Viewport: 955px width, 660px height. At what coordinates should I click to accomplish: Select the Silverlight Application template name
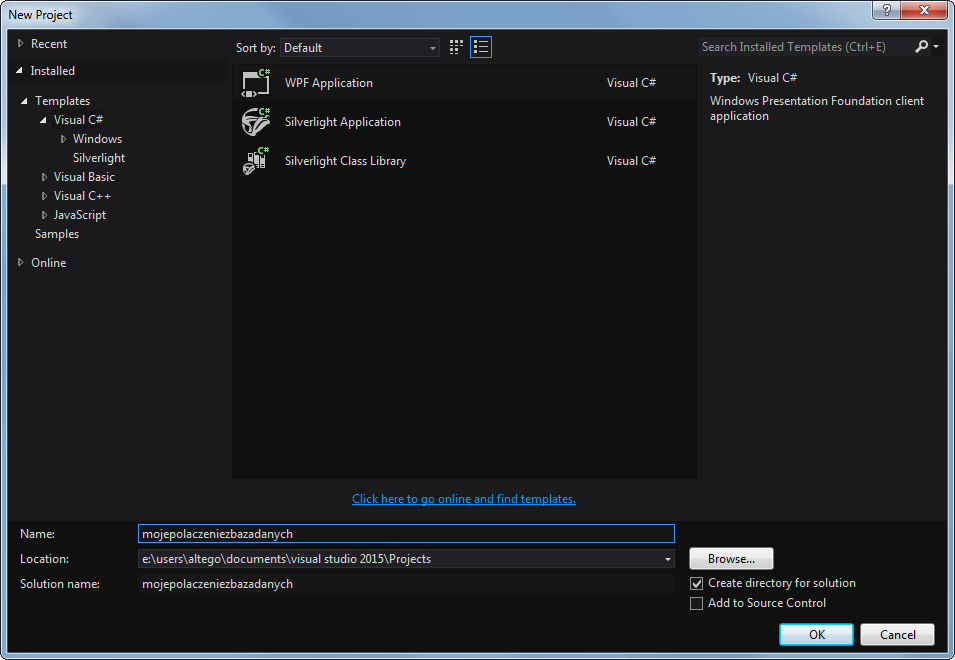click(x=343, y=122)
